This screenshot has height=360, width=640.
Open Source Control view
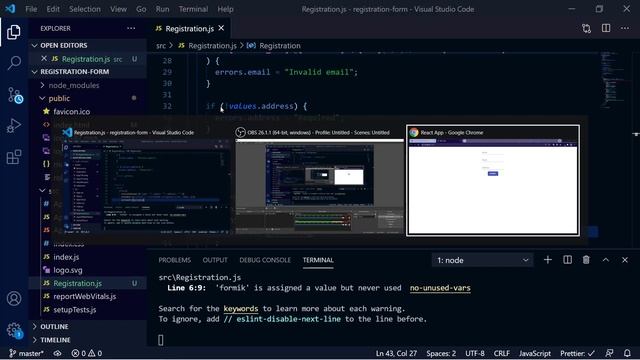pyautogui.click(x=15, y=95)
